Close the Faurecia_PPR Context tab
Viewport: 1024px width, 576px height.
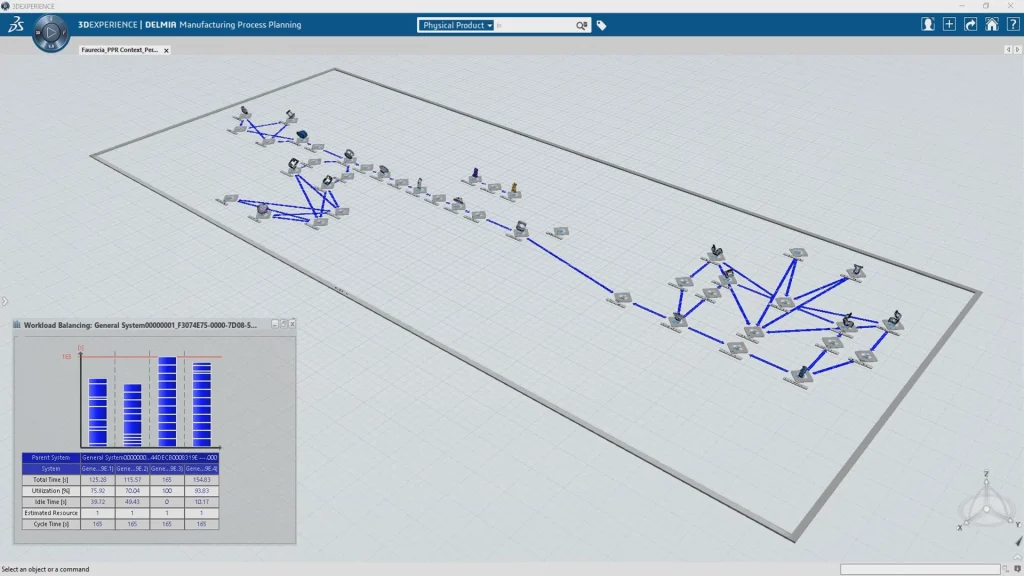[166, 49]
